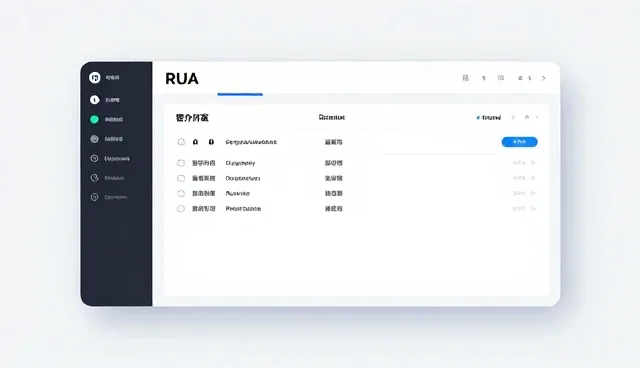Select the radio circle of the third list row
640x368 pixels.
pos(181,178)
